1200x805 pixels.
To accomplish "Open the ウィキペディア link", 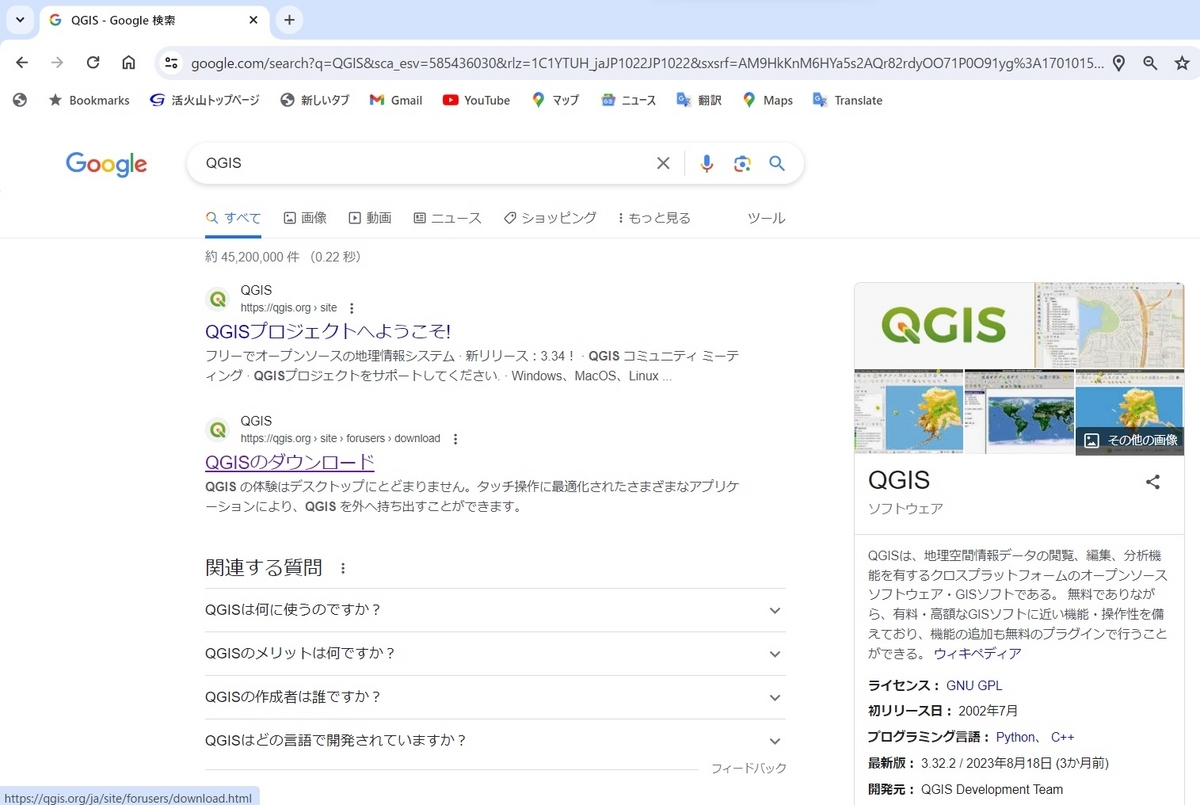I will [977, 653].
